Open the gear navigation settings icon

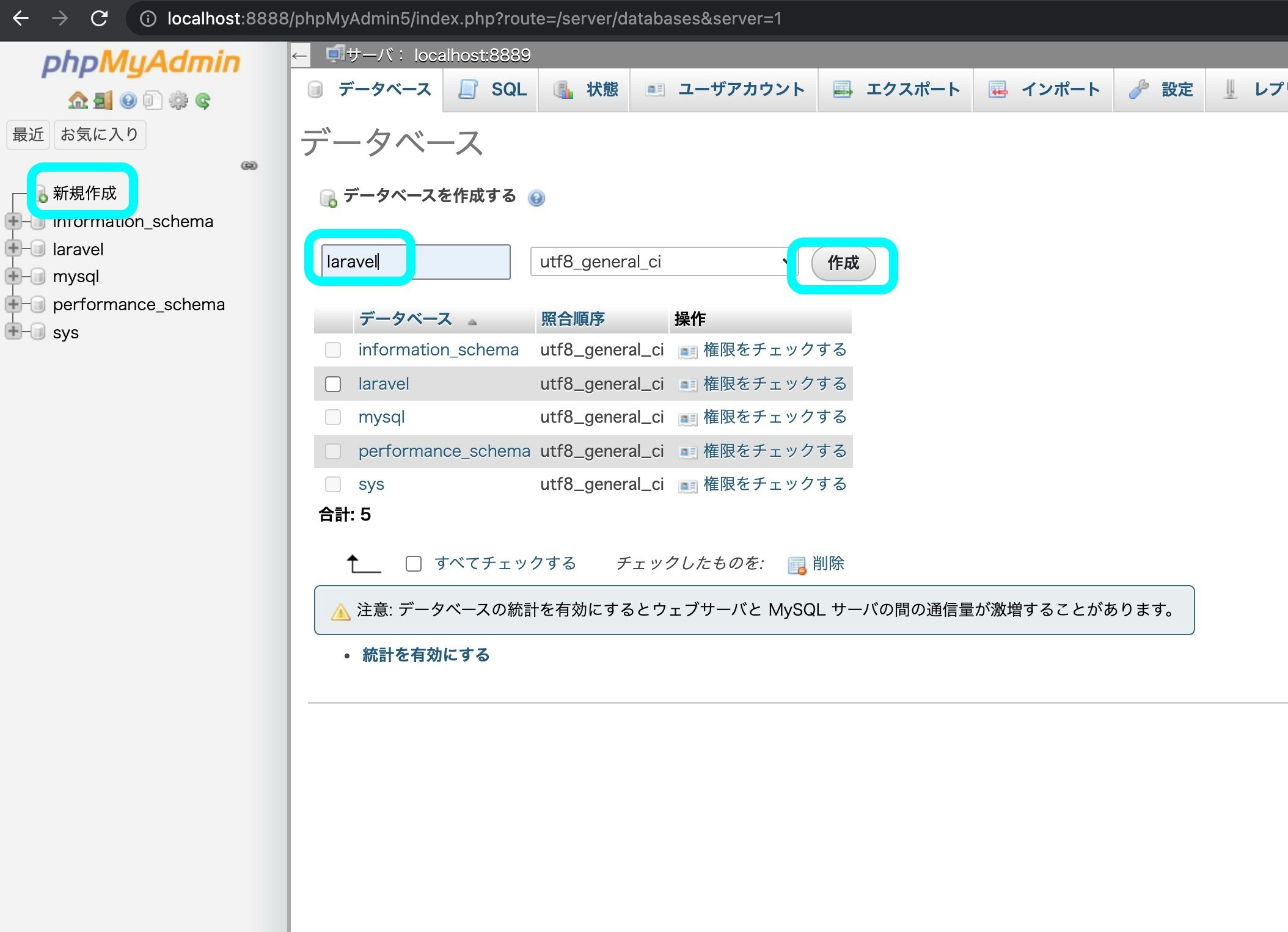[178, 100]
